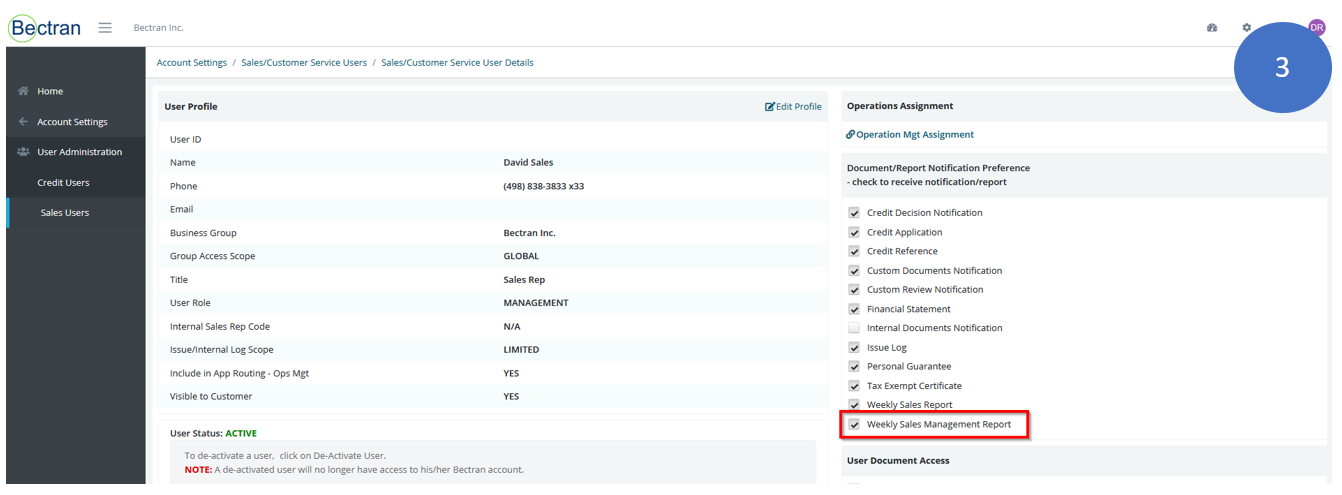
Task: Uncheck Weekly Sales Management Report
Action: pyautogui.click(x=854, y=425)
